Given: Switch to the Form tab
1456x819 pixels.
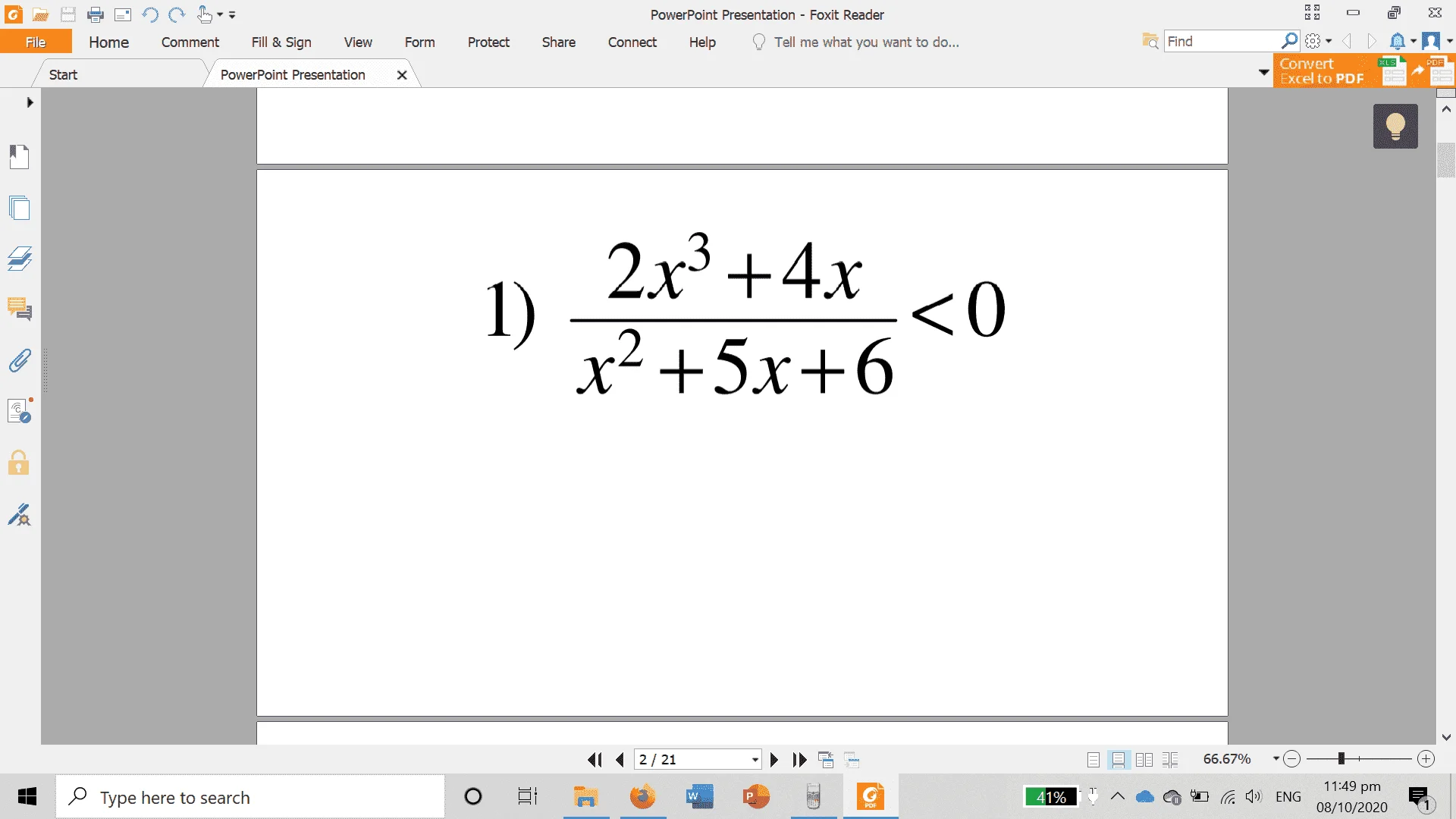Looking at the screenshot, I should (x=420, y=42).
